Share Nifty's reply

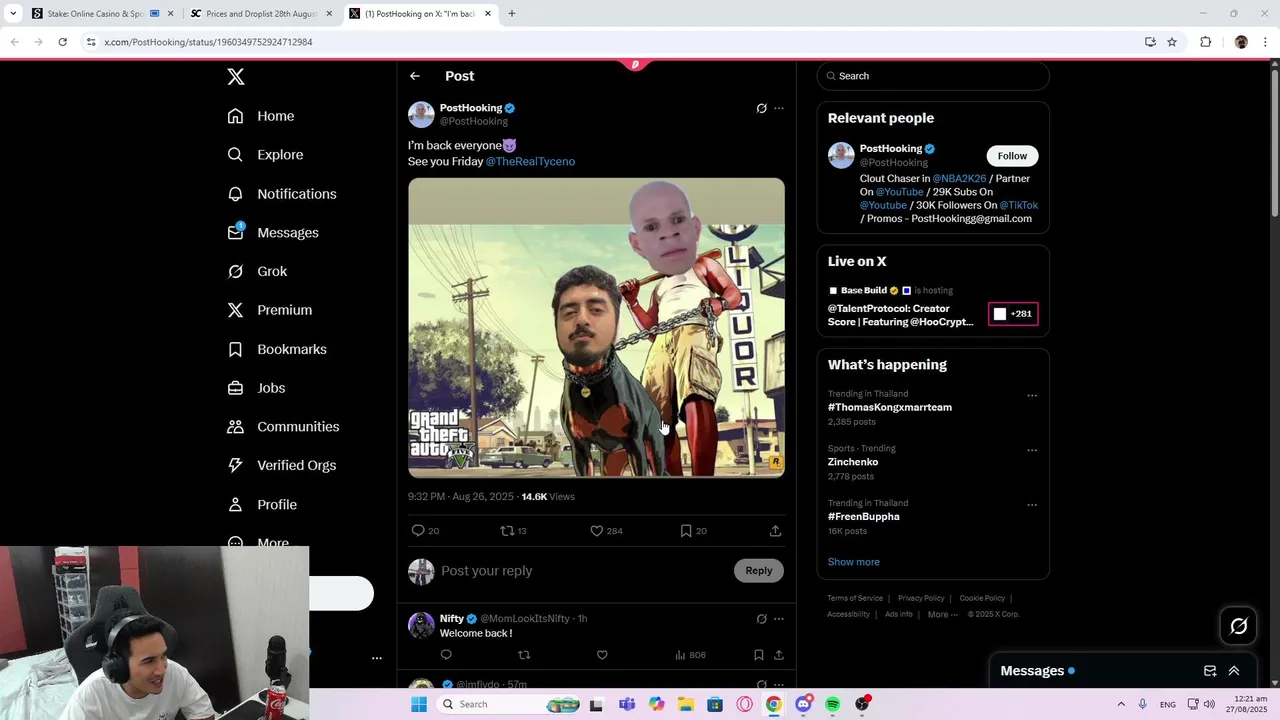(778, 655)
